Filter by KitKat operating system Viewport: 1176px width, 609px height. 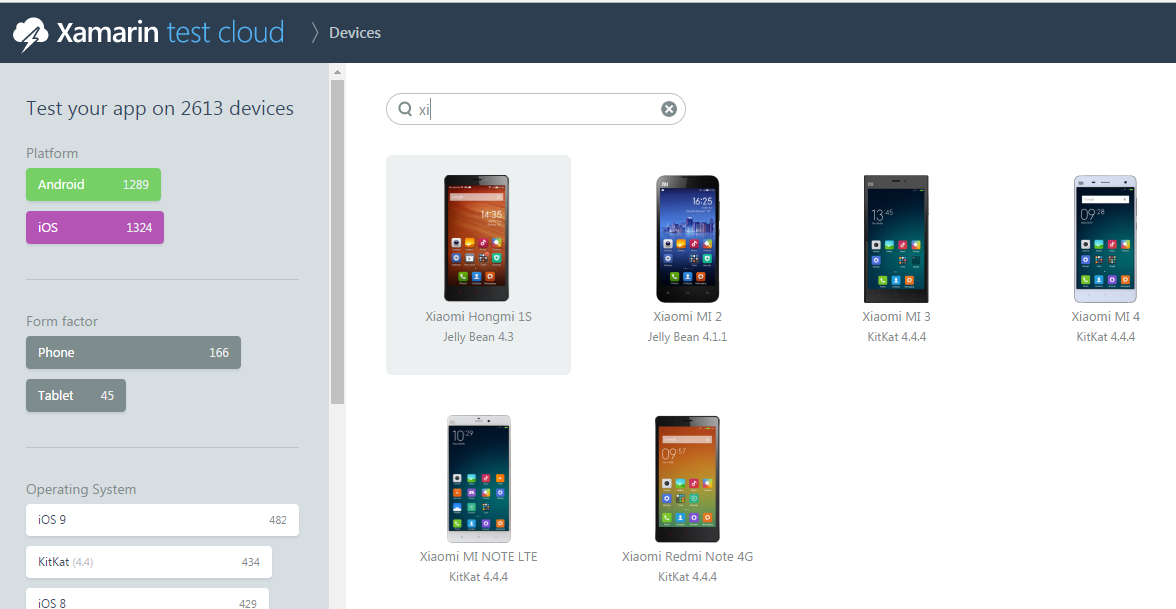click(148, 562)
